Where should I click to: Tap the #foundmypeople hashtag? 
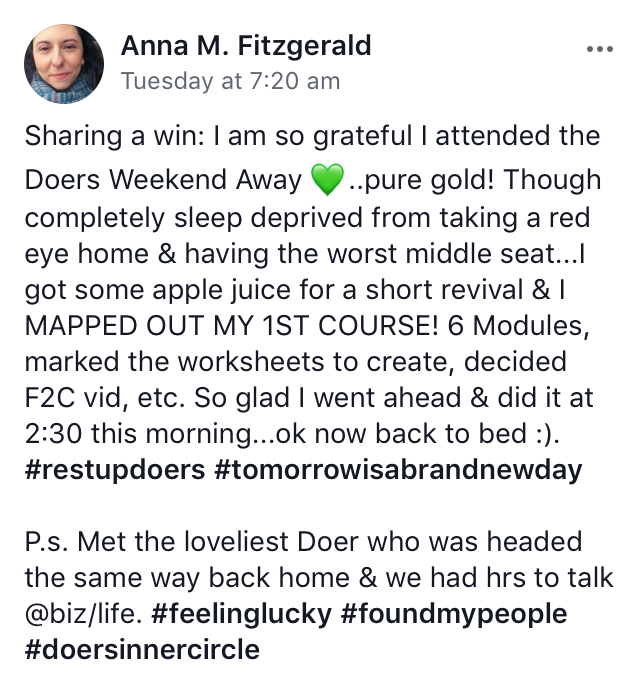(x=454, y=613)
